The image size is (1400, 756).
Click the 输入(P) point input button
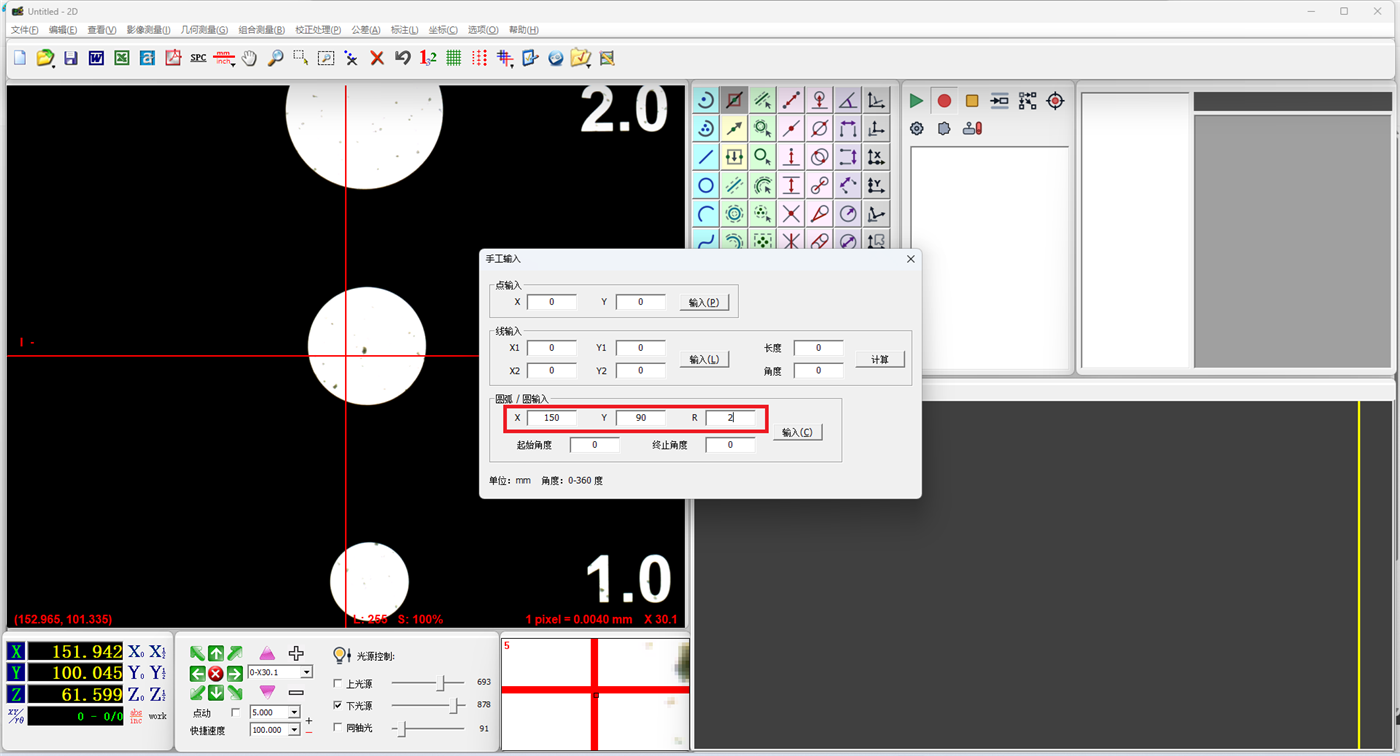704,302
